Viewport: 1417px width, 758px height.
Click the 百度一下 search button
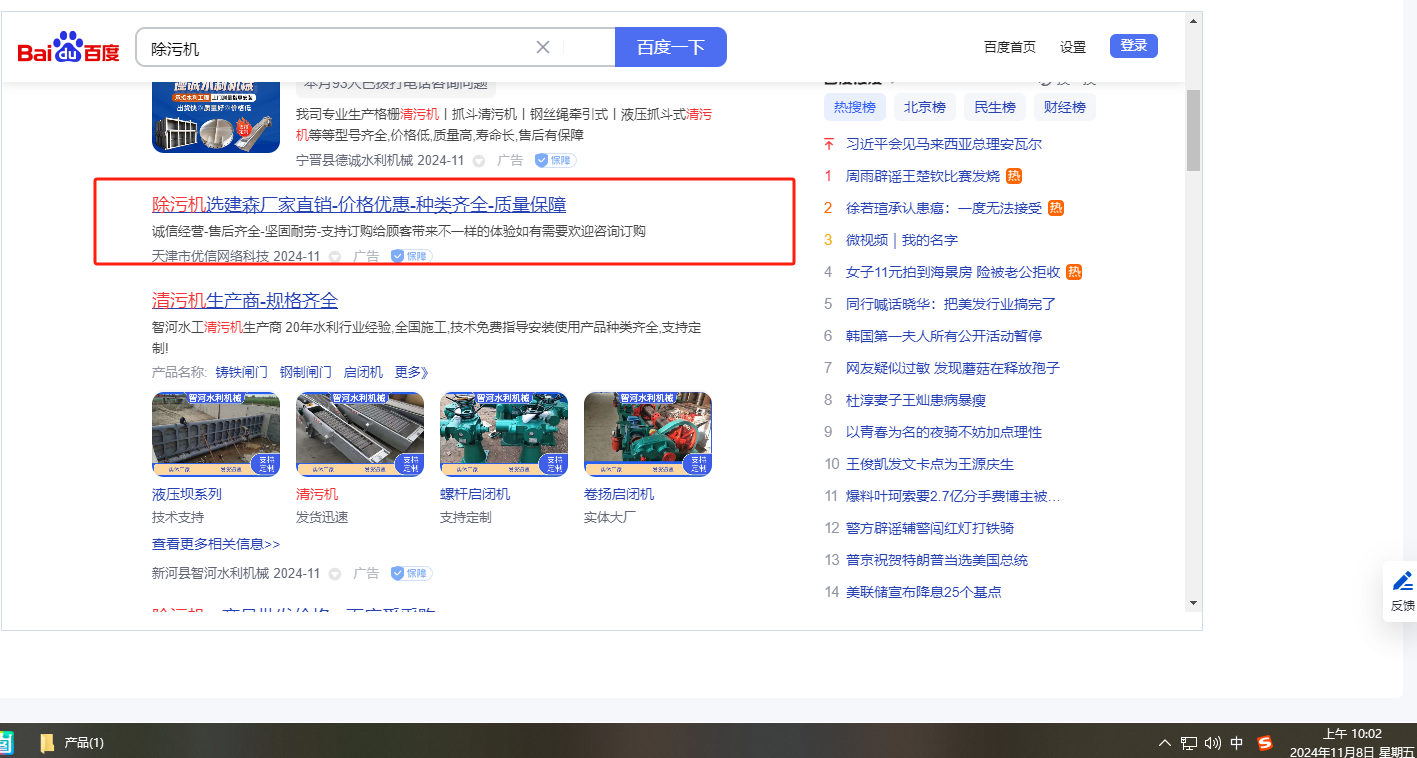(x=670, y=47)
